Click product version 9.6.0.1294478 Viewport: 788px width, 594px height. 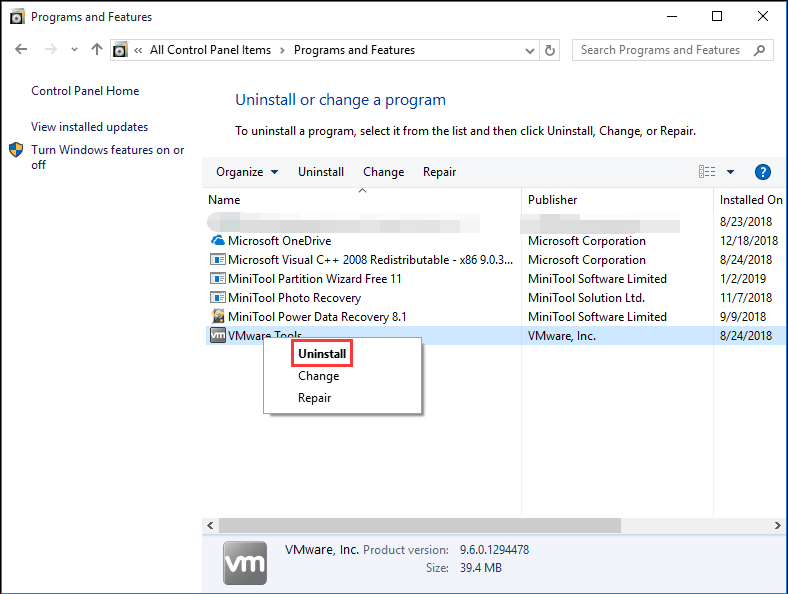(x=495, y=550)
